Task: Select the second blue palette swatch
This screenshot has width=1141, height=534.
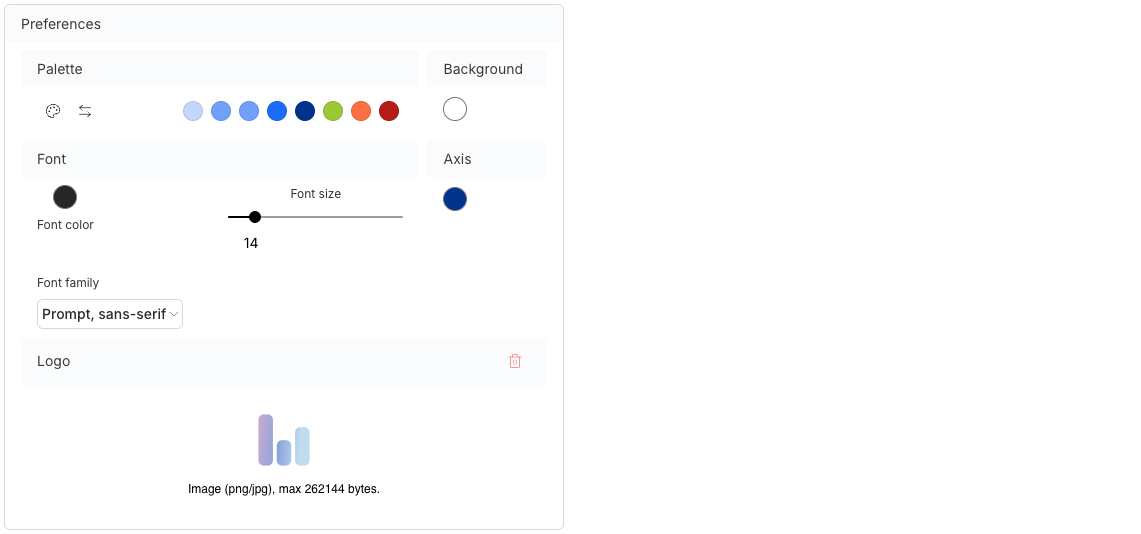Action: (x=221, y=111)
